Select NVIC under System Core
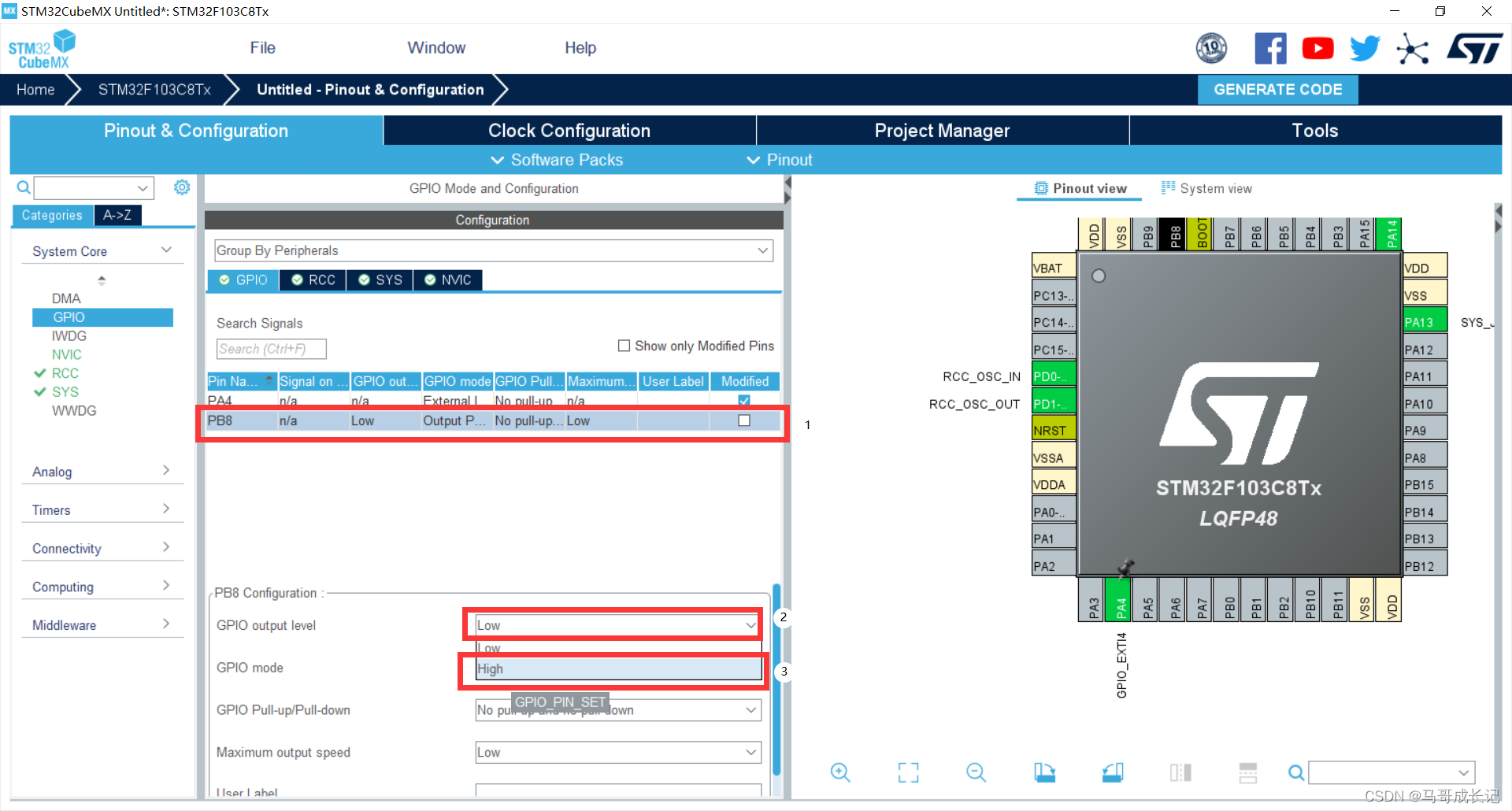 tap(67, 355)
